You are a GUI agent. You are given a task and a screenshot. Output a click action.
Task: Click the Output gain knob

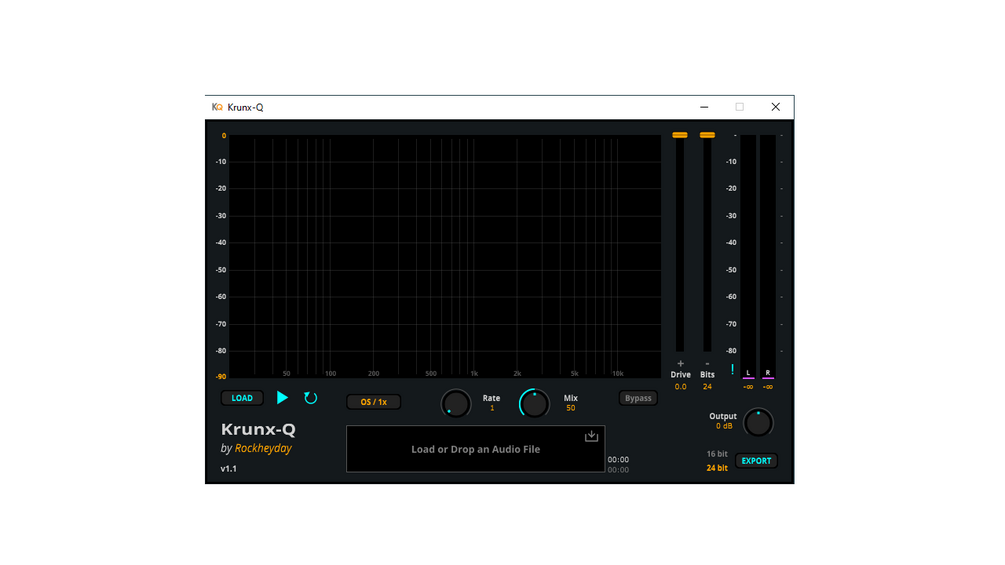758,423
